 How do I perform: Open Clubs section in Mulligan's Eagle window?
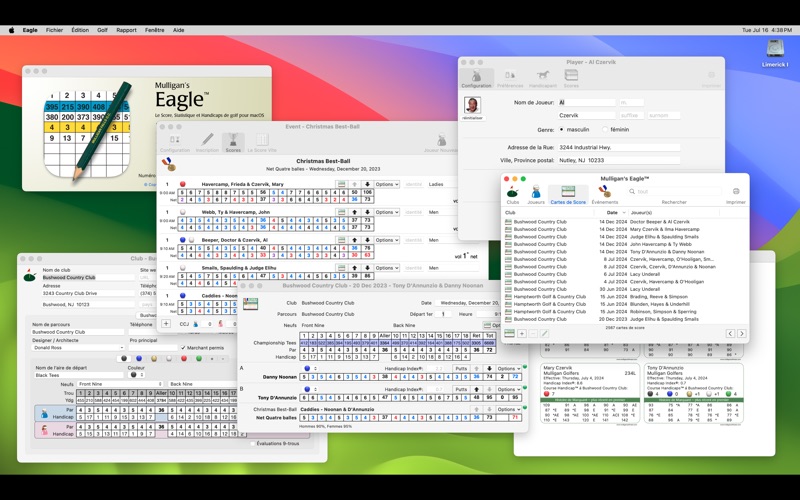[x=512, y=195]
